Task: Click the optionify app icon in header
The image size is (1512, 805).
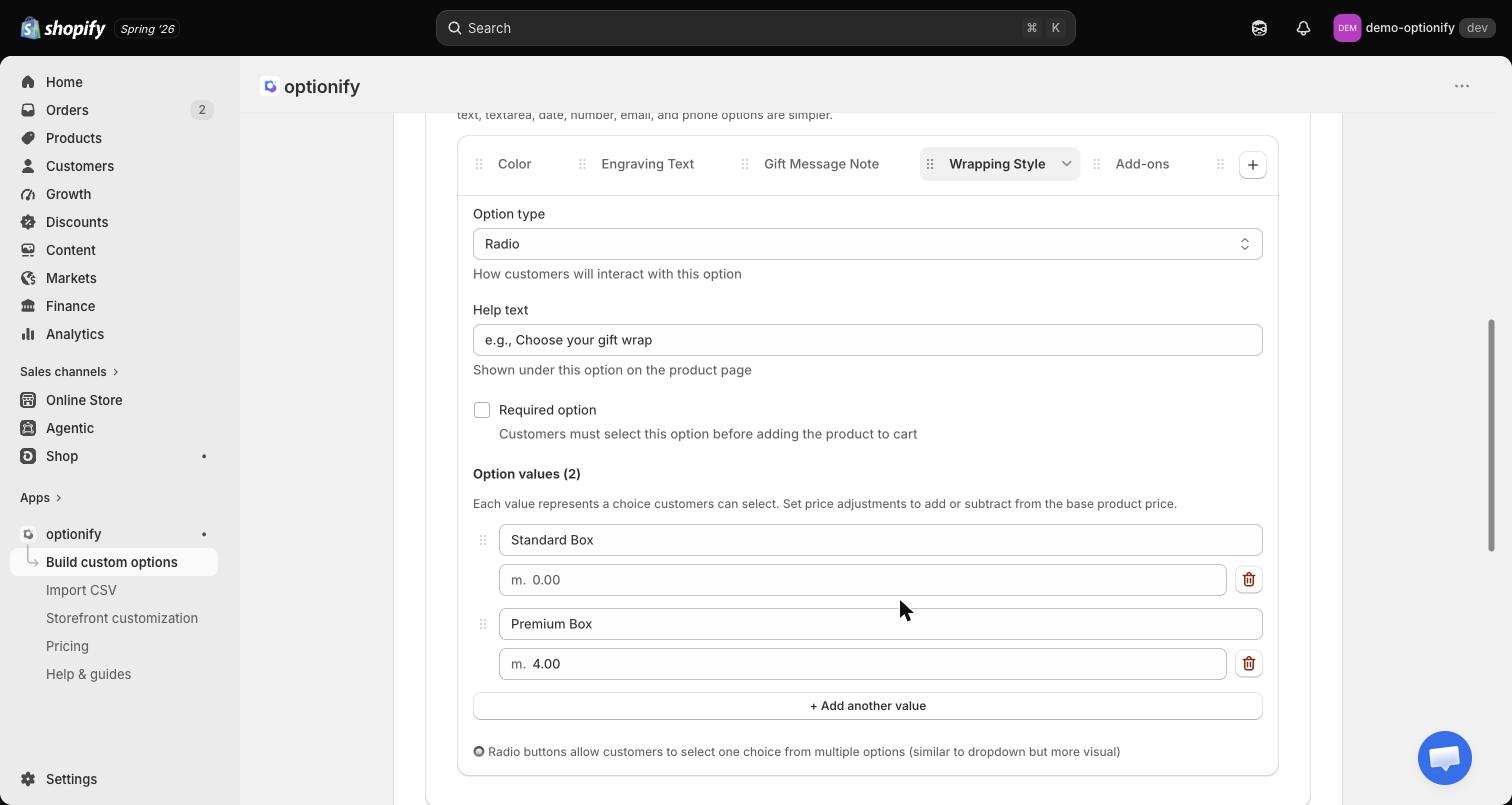Action: click(x=270, y=86)
